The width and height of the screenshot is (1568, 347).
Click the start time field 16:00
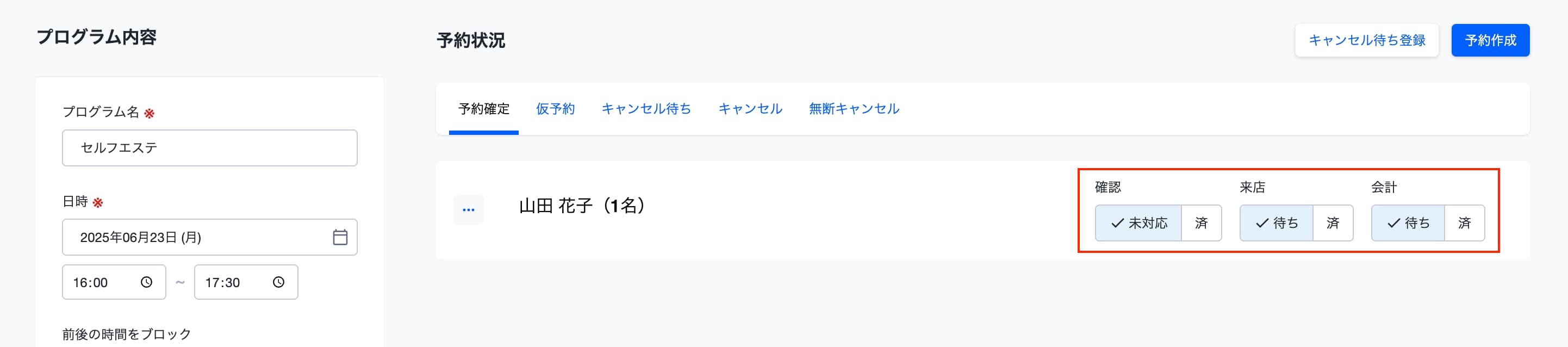pos(114,282)
